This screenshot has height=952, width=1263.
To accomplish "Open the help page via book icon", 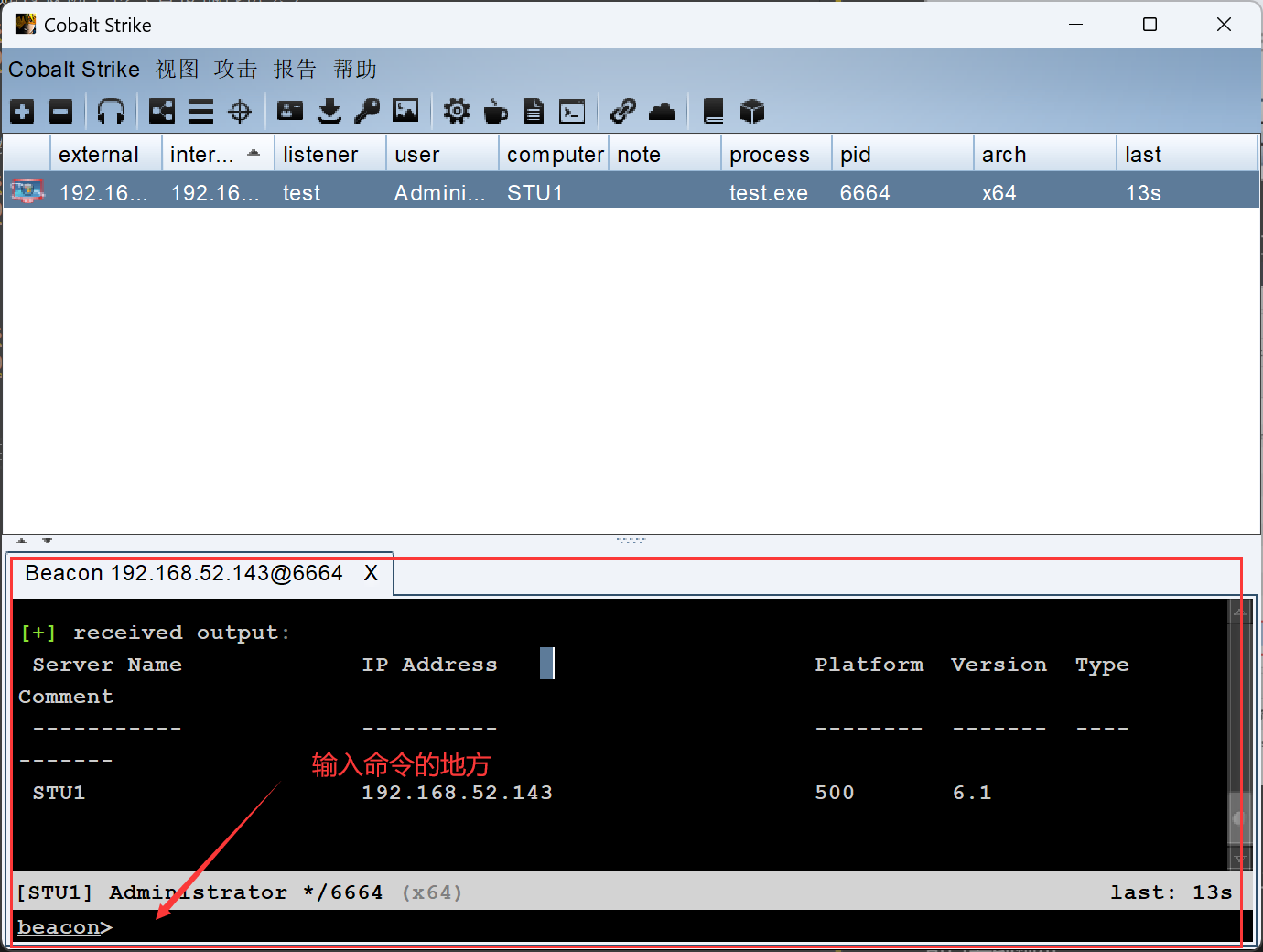I will click(x=713, y=112).
